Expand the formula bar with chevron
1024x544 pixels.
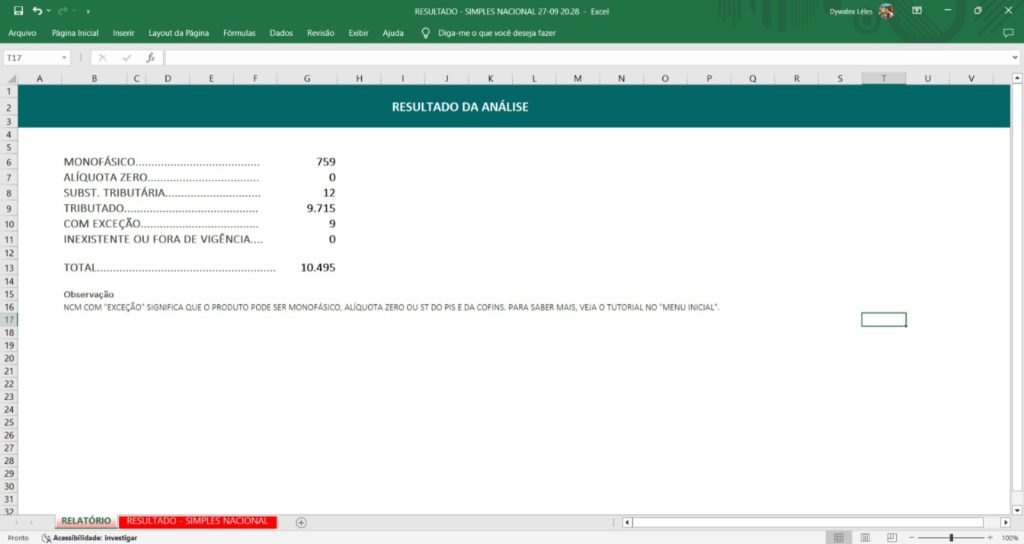point(1015,58)
